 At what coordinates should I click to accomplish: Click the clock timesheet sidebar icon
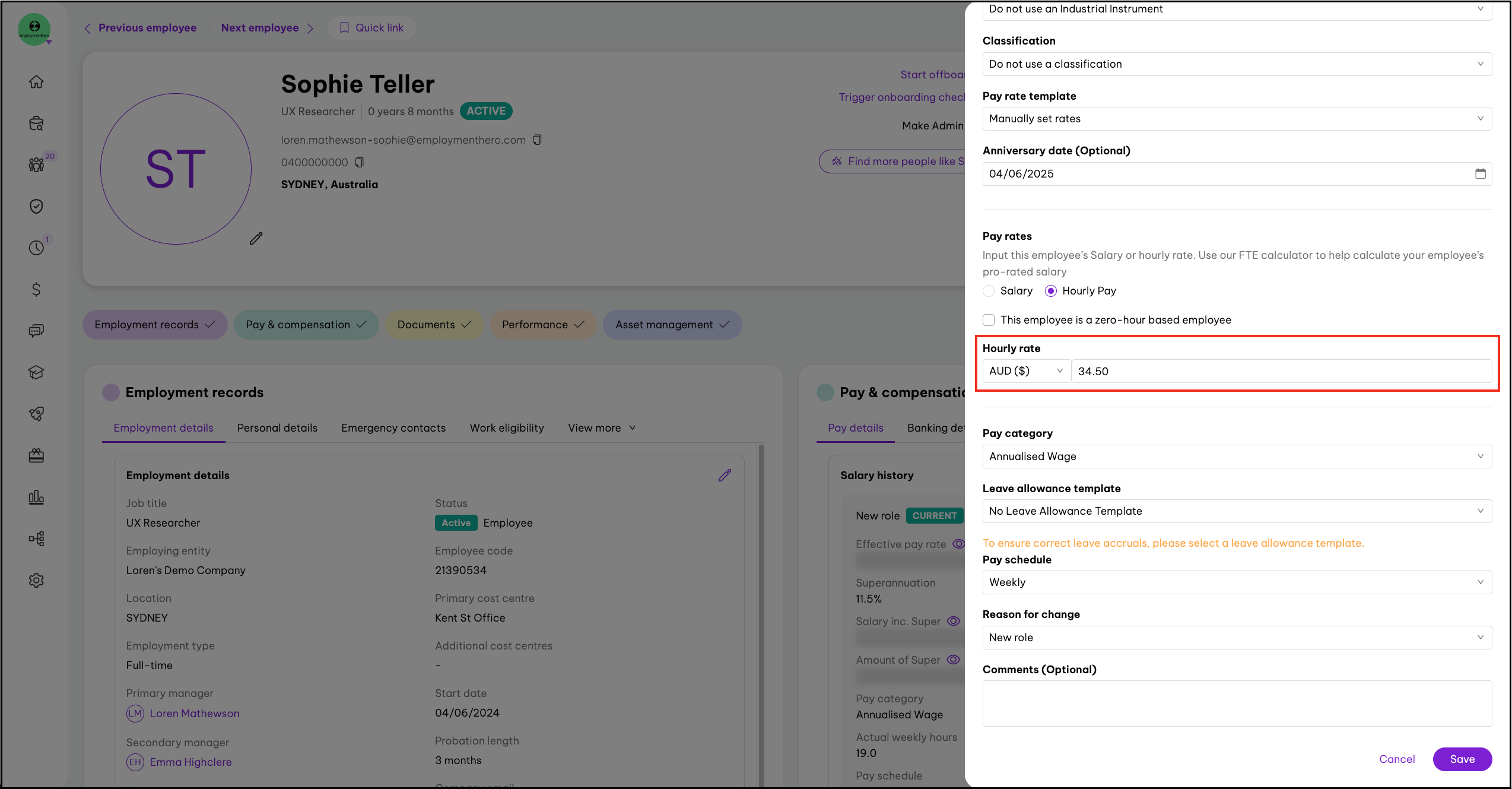36,248
